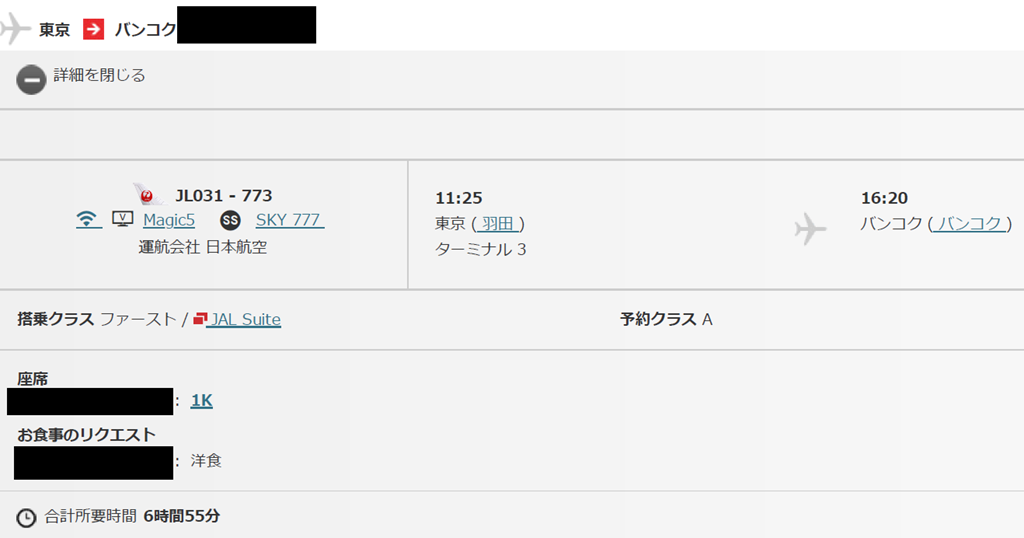Viewport: 1024px width, 538px height.
Task: Click the clock icon beside 合計所要時間
Action: (x=26, y=518)
